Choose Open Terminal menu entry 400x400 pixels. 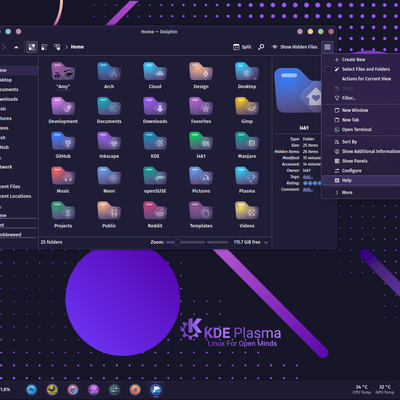[x=361, y=130]
